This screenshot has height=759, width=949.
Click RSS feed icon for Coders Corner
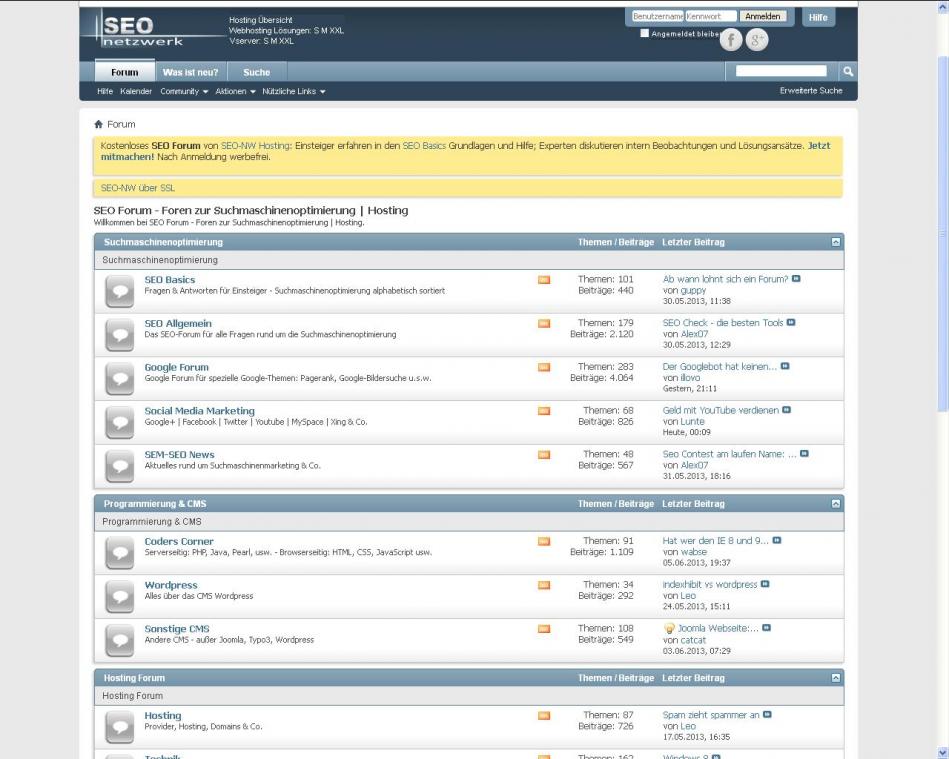(x=544, y=542)
